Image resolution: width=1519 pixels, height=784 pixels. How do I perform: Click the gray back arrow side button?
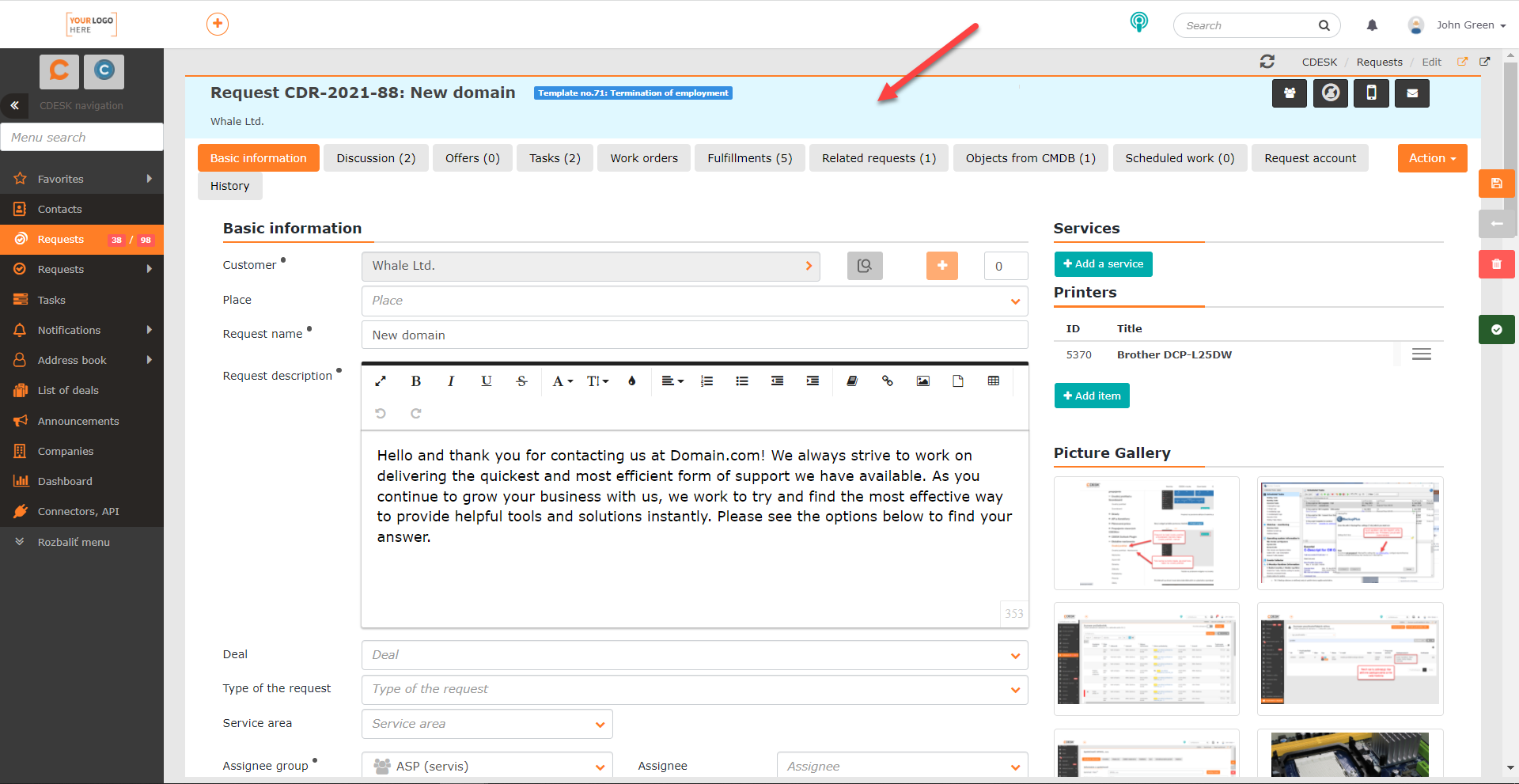[x=1496, y=224]
